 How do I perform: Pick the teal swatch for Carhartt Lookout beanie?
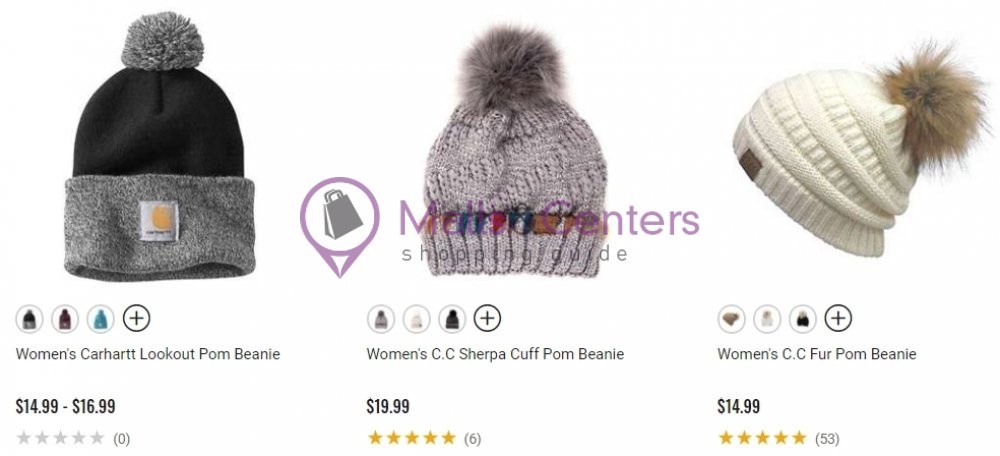coord(101,318)
